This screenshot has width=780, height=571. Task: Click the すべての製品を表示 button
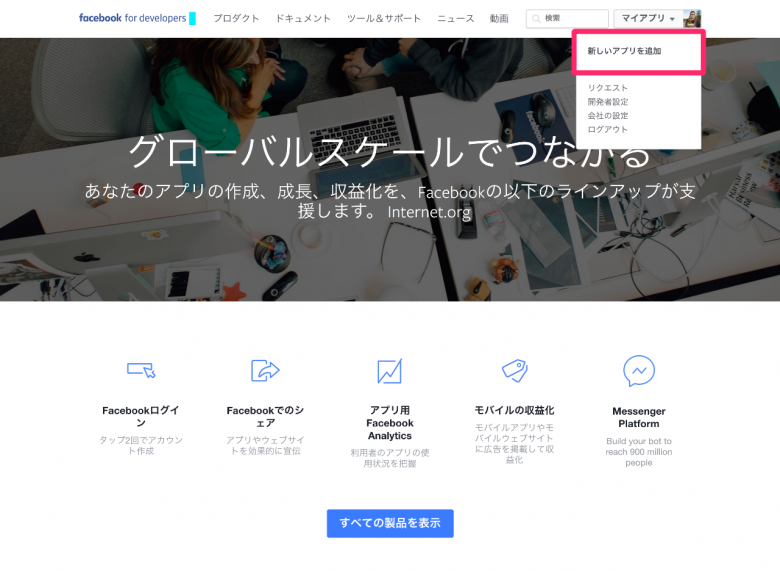[390, 523]
